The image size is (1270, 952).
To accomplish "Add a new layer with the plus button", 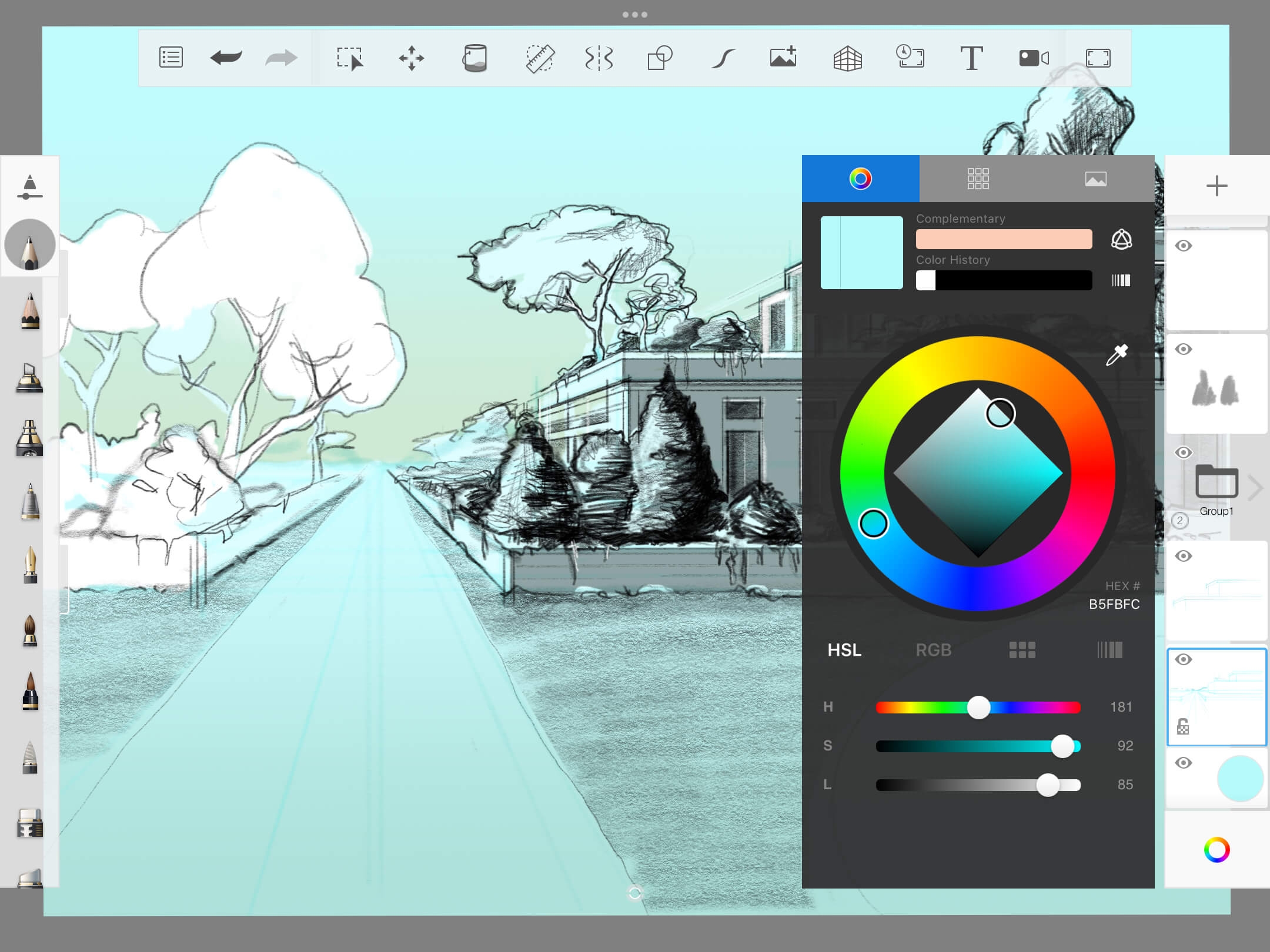I will point(1216,186).
